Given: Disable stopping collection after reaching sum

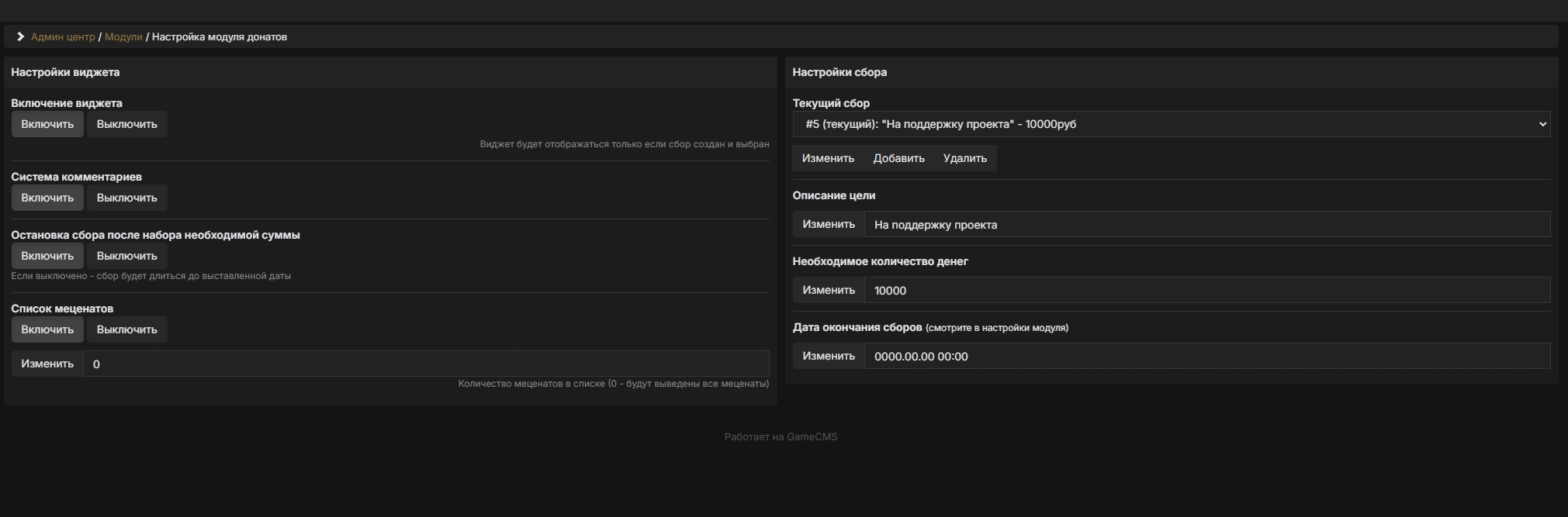Looking at the screenshot, I should pos(126,256).
